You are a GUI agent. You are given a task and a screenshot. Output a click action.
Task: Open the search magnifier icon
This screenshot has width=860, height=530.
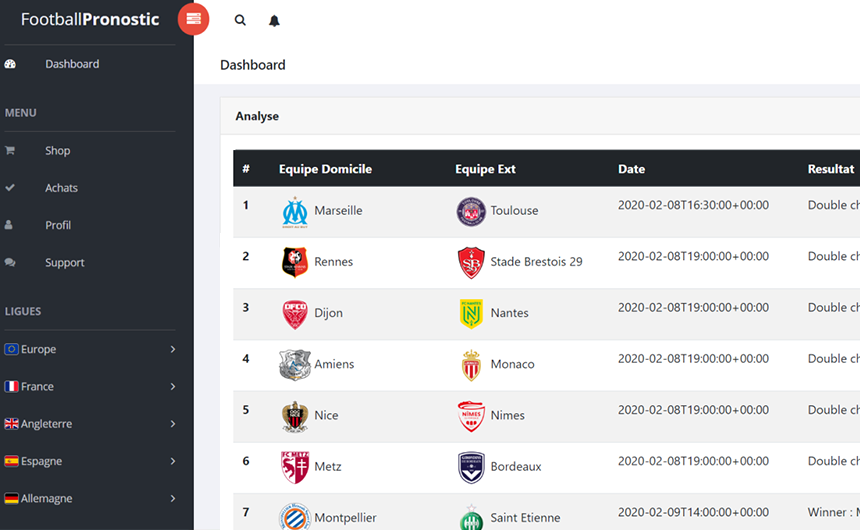point(240,20)
